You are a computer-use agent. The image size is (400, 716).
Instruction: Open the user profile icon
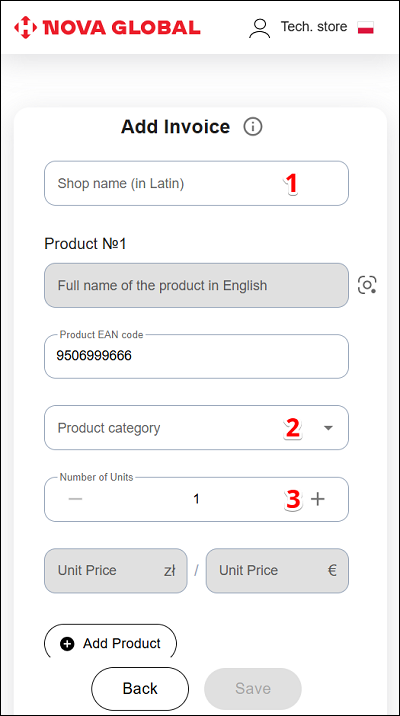point(259,28)
